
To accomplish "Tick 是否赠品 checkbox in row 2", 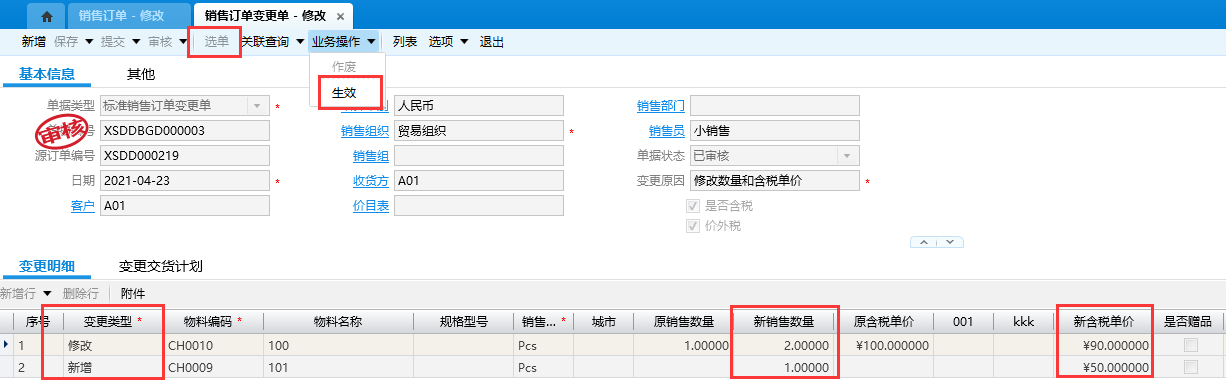I will (1190, 367).
